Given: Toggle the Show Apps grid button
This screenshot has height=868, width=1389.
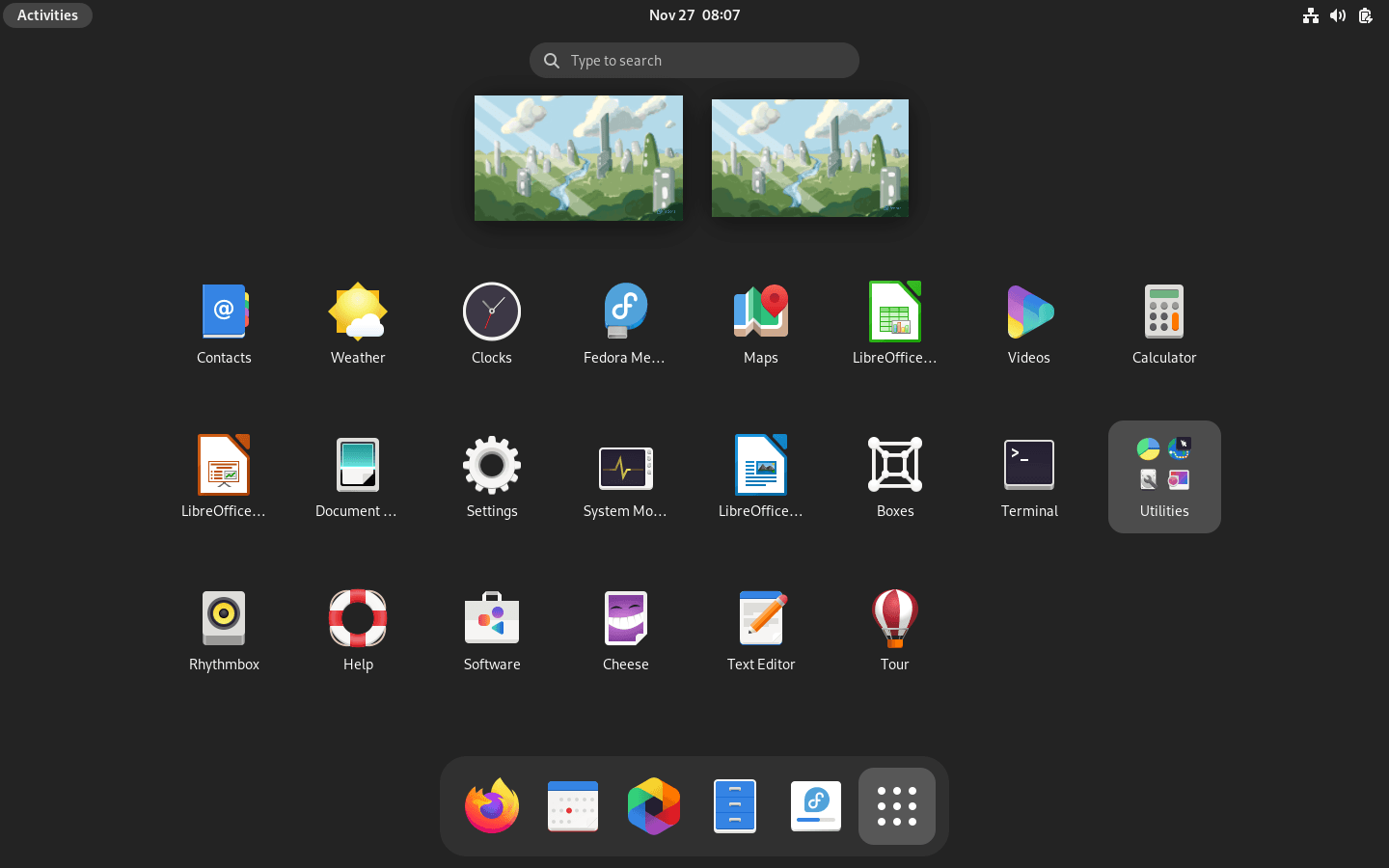Looking at the screenshot, I should tap(897, 806).
